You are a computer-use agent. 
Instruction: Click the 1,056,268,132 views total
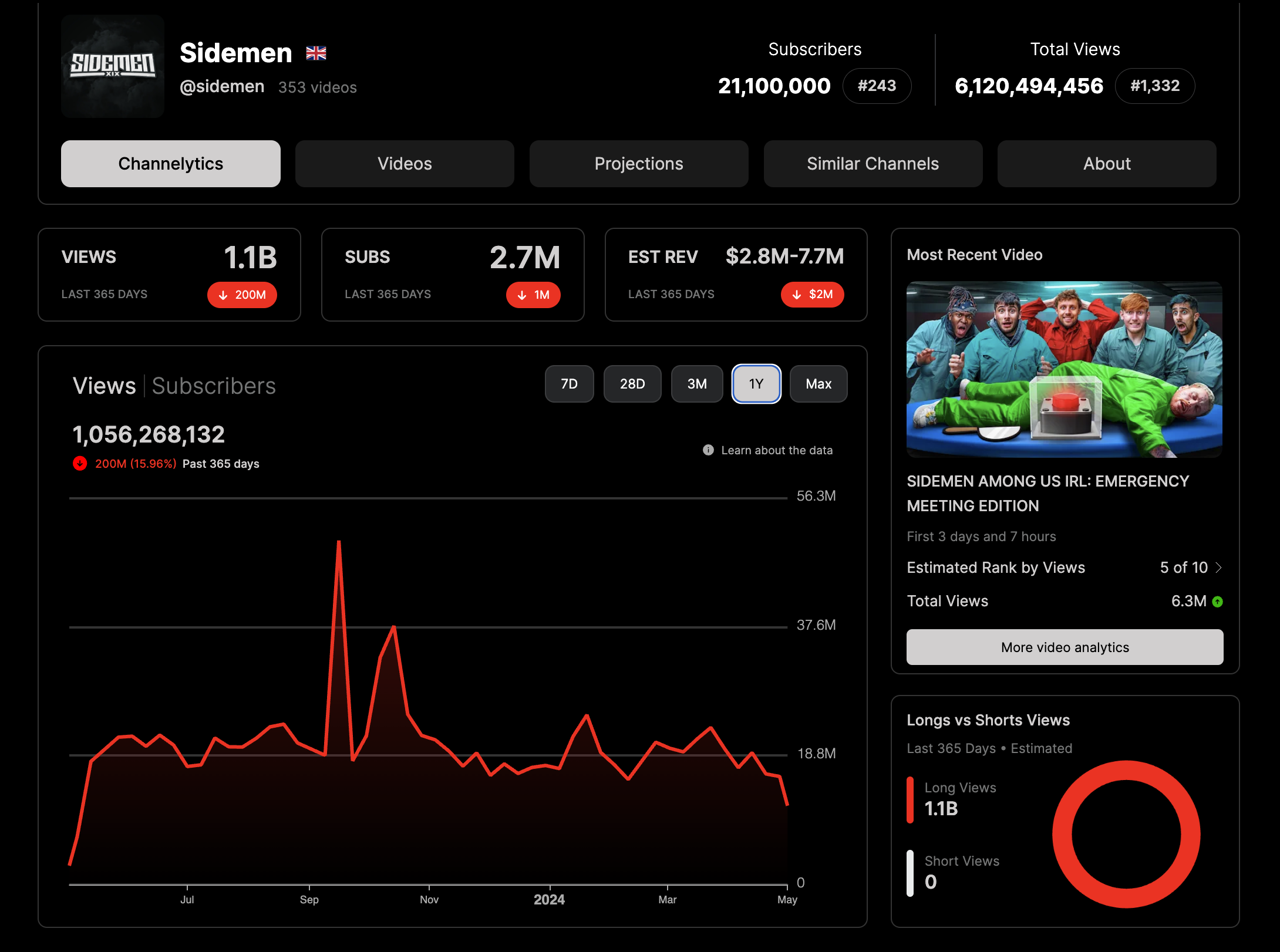[x=149, y=435]
